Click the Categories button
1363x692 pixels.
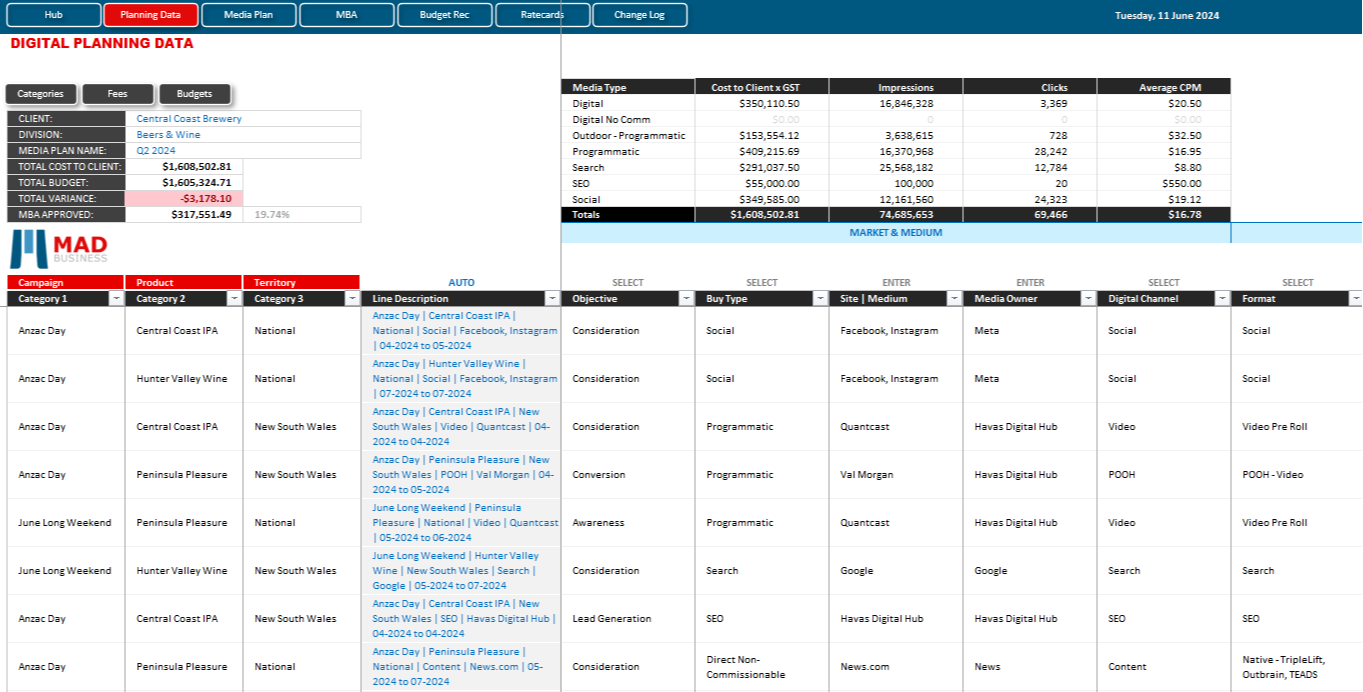click(41, 94)
